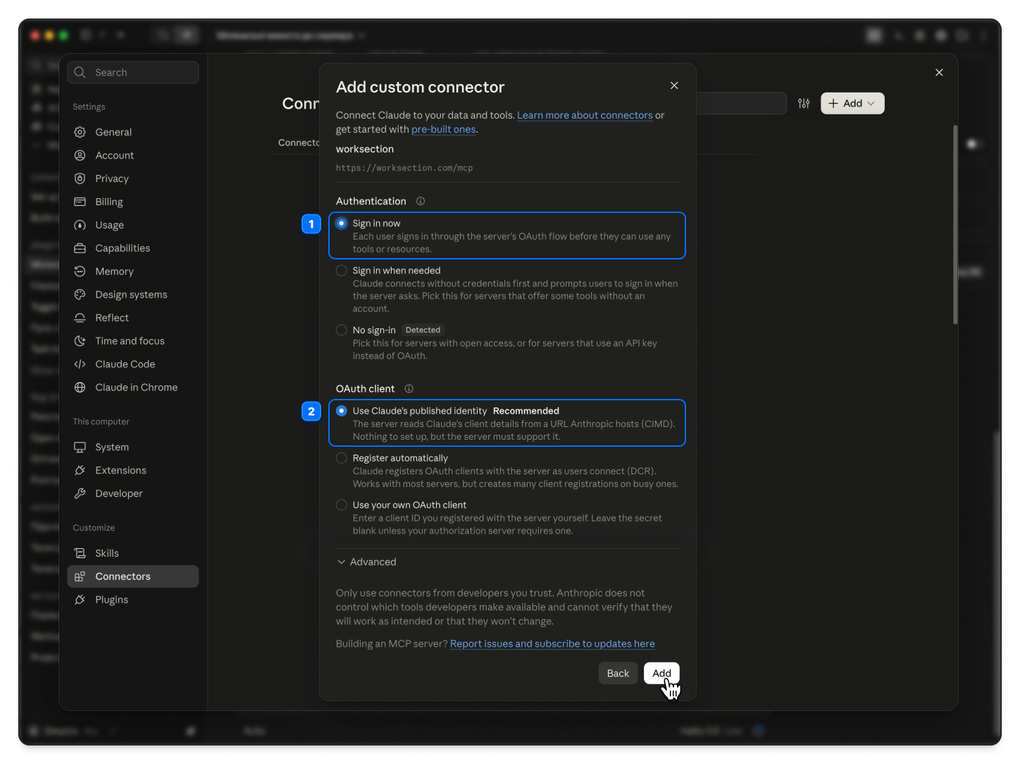
Task: Click the Design systems palette icon
Action: [80, 295]
